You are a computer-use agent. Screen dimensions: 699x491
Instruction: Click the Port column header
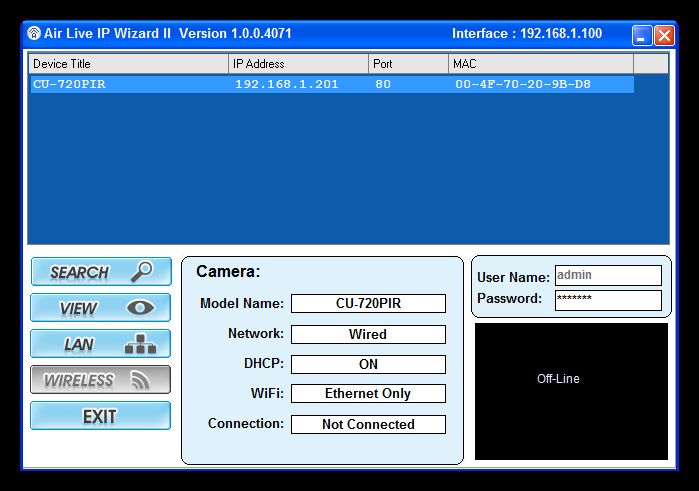click(x=408, y=64)
